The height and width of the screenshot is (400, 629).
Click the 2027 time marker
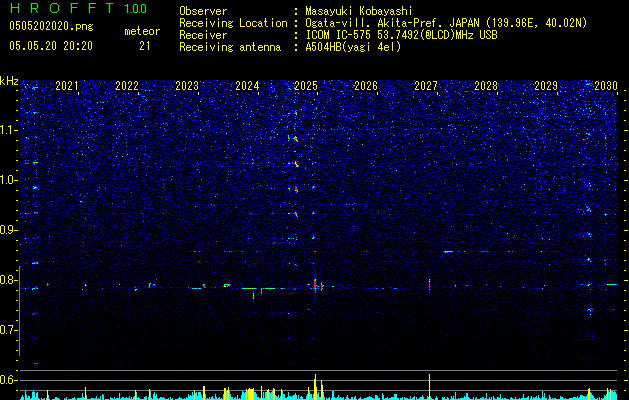point(426,86)
